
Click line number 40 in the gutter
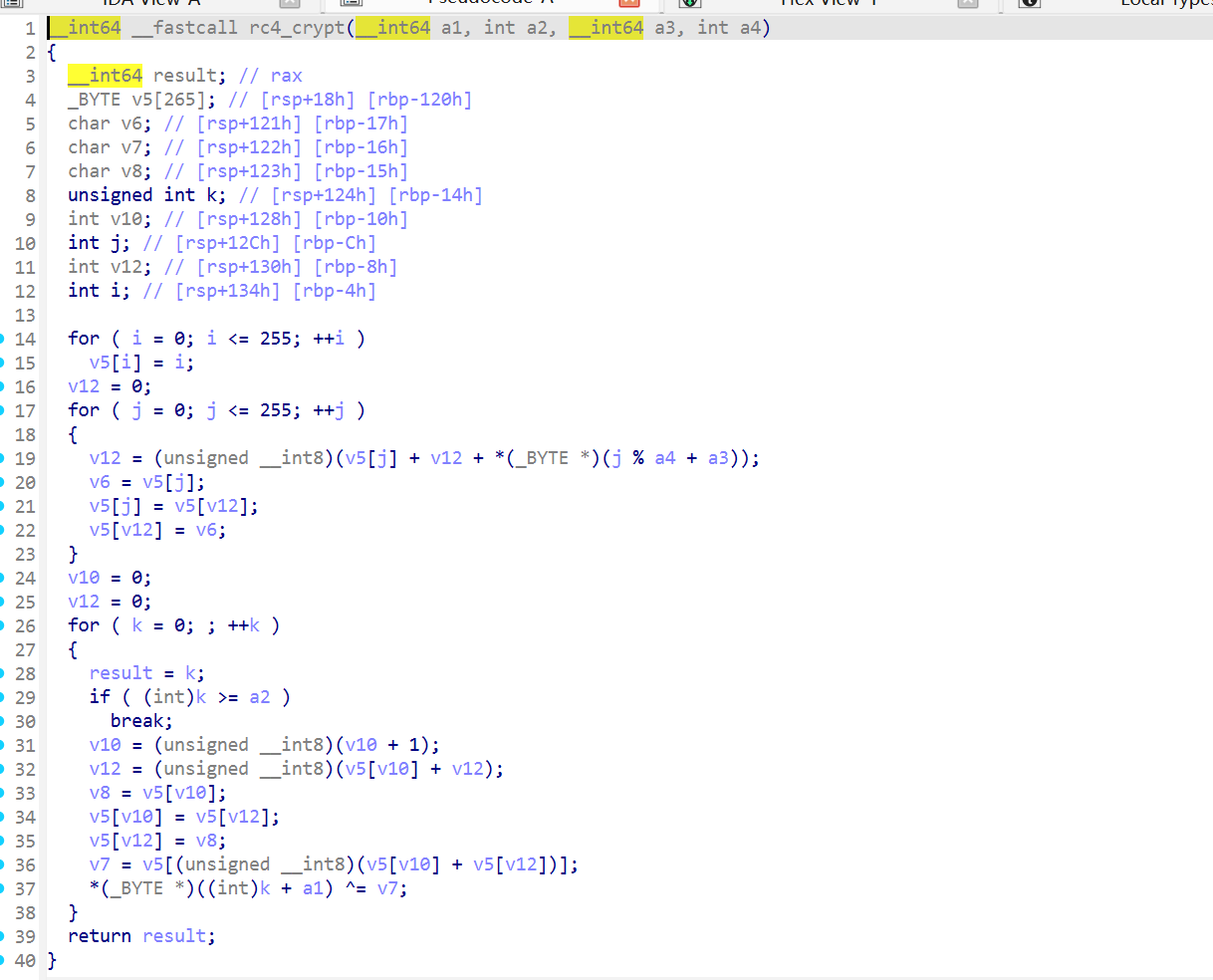click(x=25, y=960)
